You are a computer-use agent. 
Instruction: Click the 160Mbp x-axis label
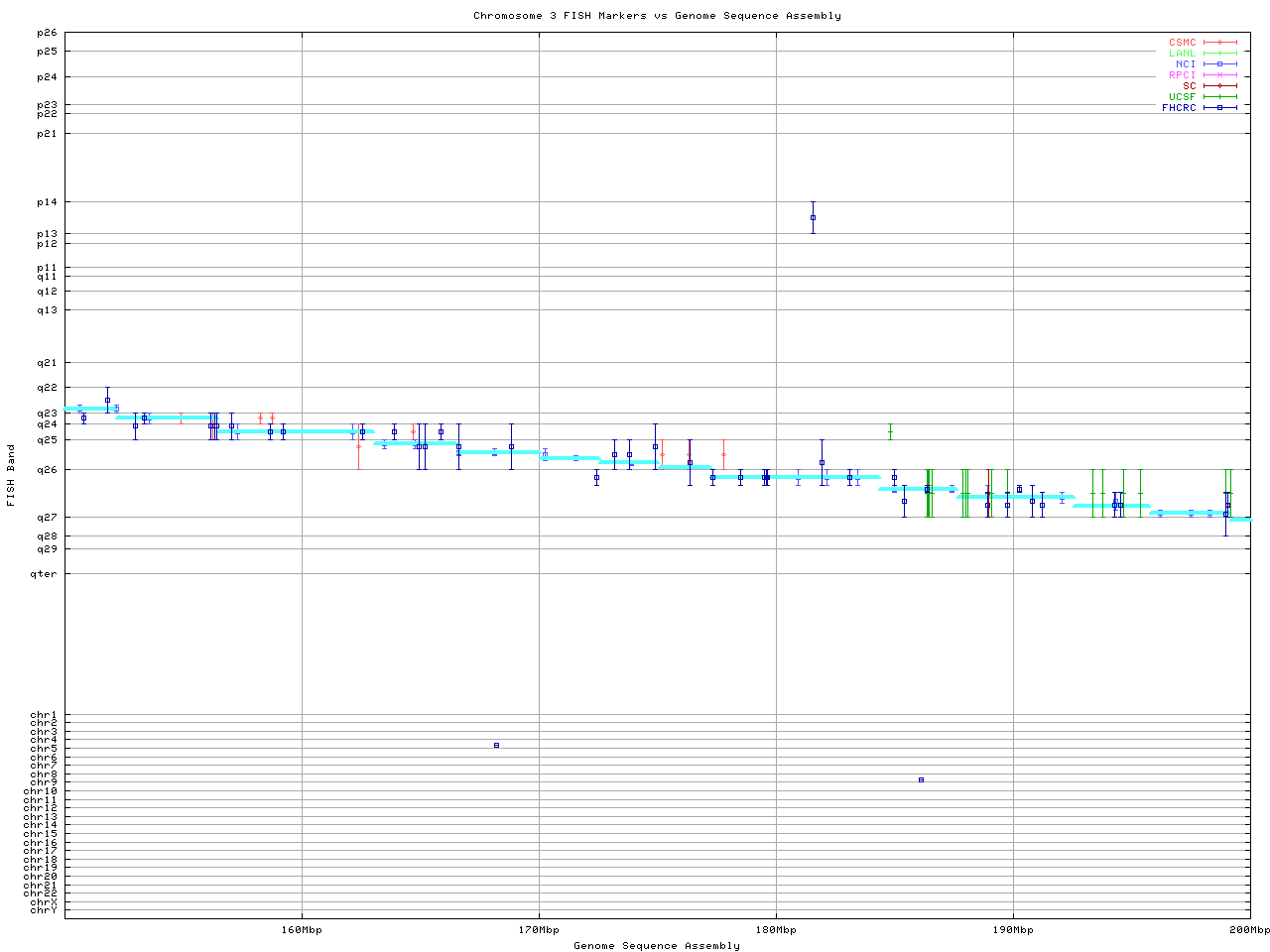click(302, 930)
